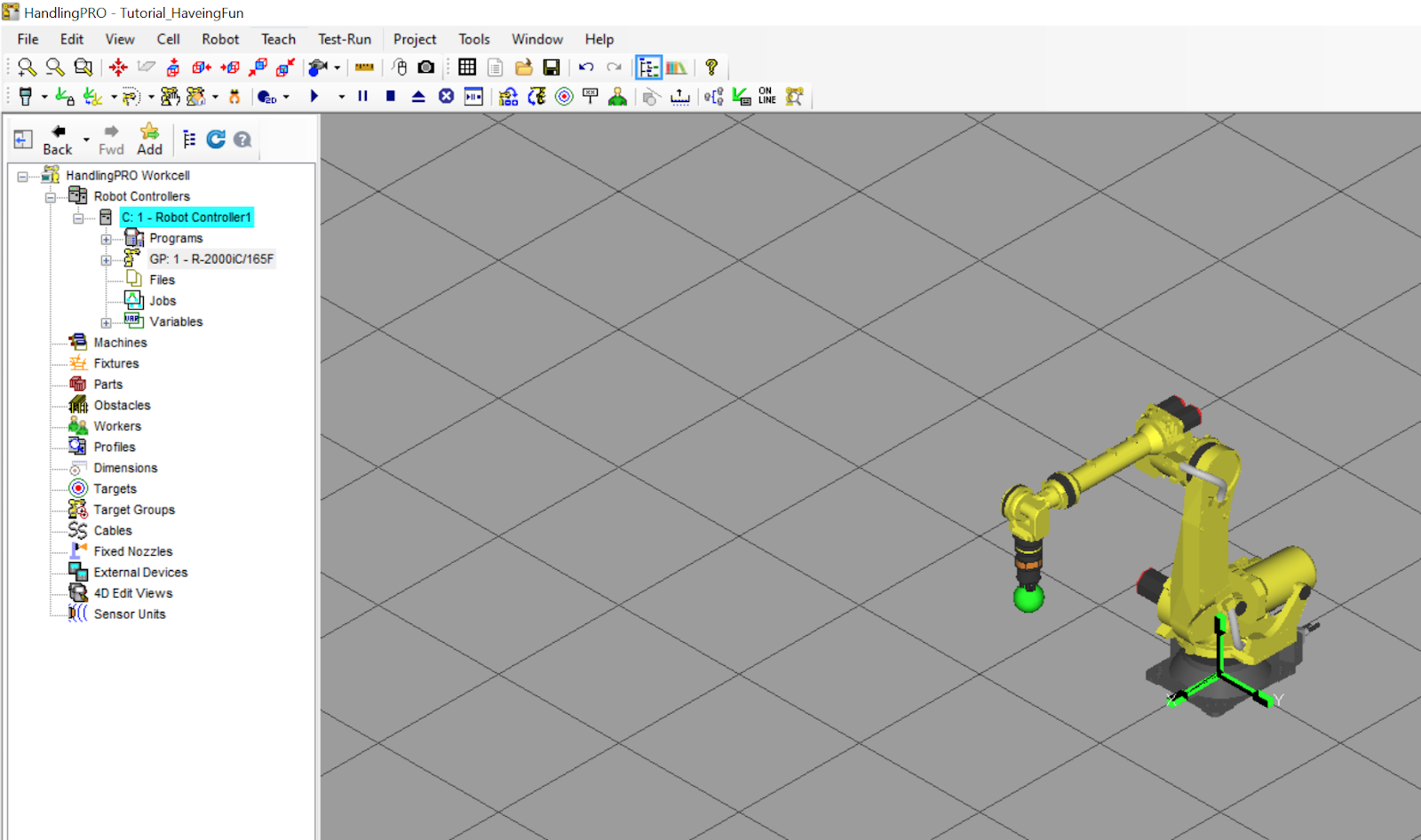This screenshot has height=840, width=1421.
Task: Click the black grid table icon
Action: tap(467, 67)
